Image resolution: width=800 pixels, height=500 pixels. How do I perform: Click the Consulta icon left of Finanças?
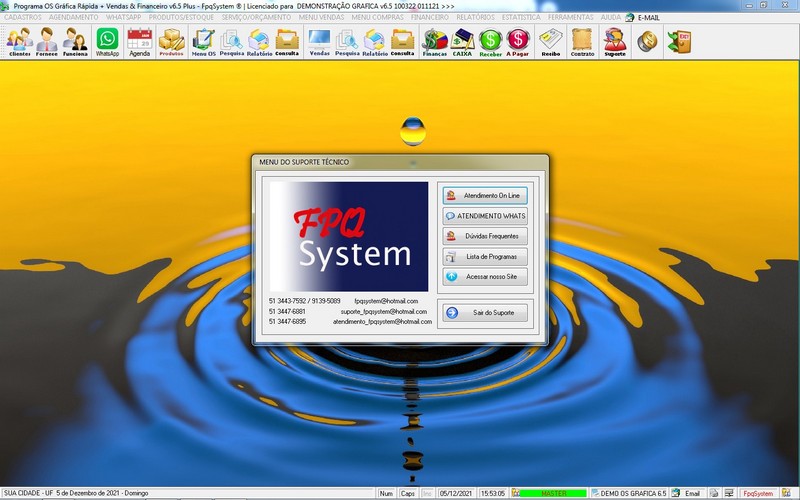[x=403, y=42]
